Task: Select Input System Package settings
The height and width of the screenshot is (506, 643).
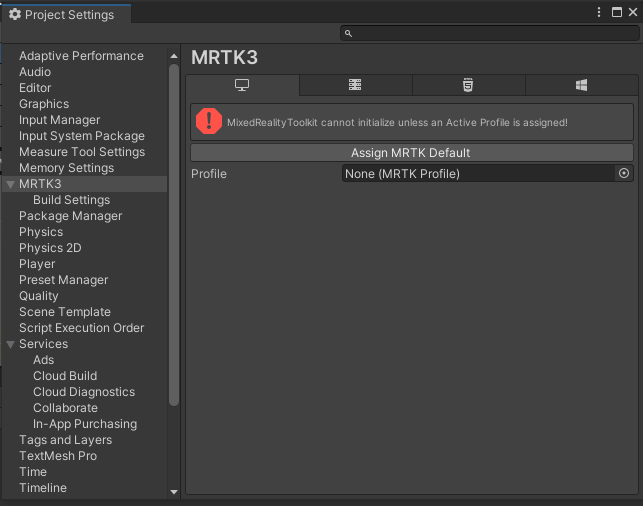Action: [82, 136]
